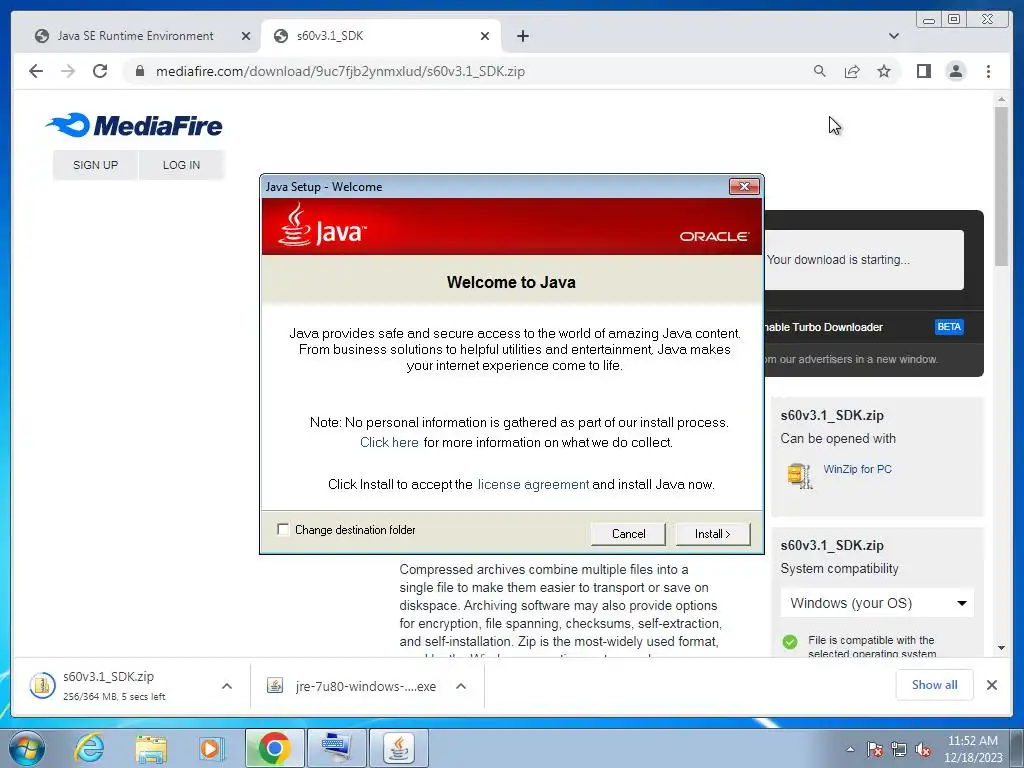Switch to Java SE Runtime Environment tab
Viewport: 1024px width, 768px height.
coord(135,36)
